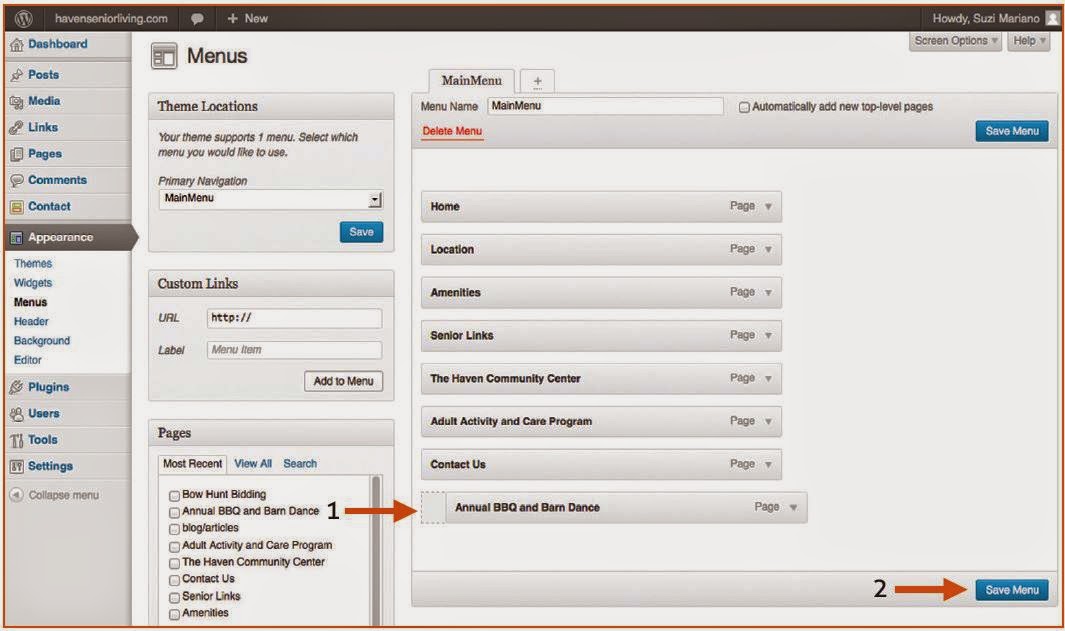1065x631 pixels.
Task: Expand the Home menu item arrow
Action: [x=768, y=206]
